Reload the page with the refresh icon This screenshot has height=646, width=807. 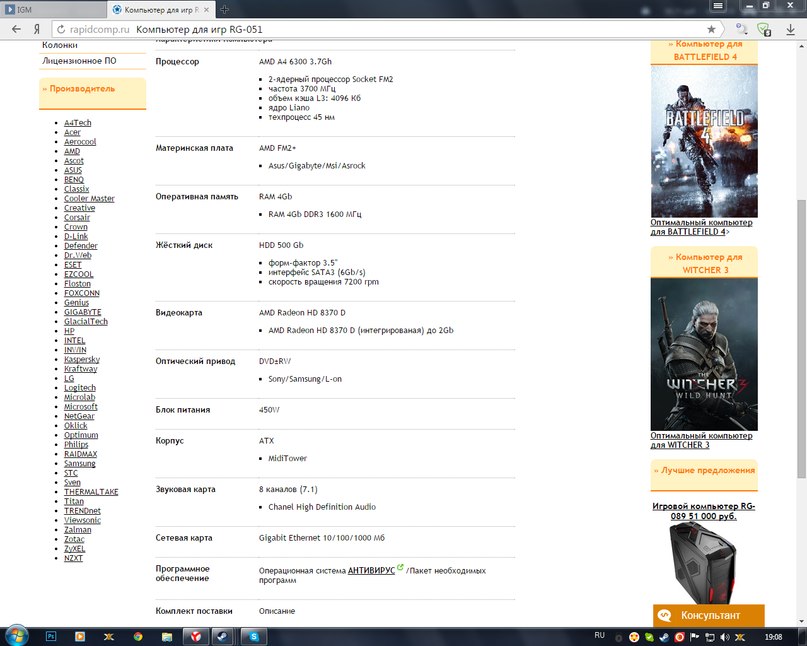coord(61,29)
